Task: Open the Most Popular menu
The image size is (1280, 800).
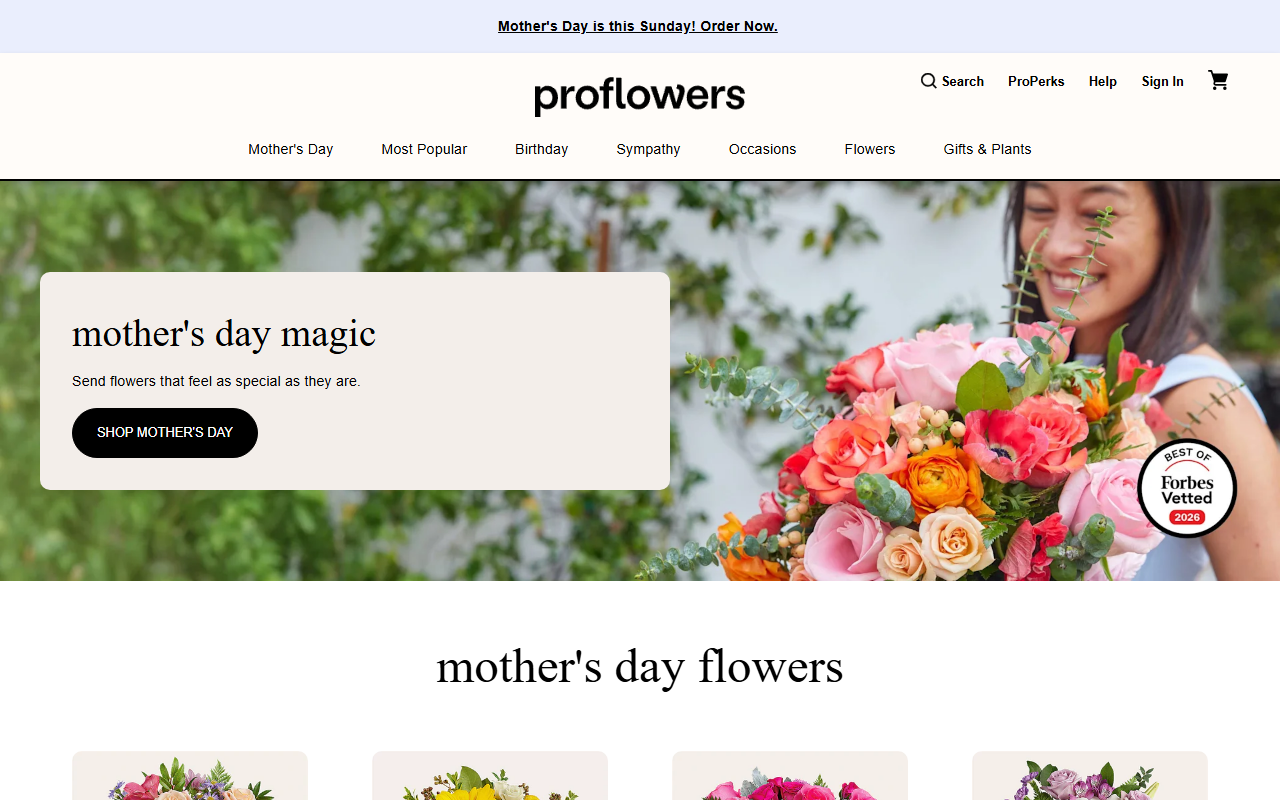Action: click(424, 149)
